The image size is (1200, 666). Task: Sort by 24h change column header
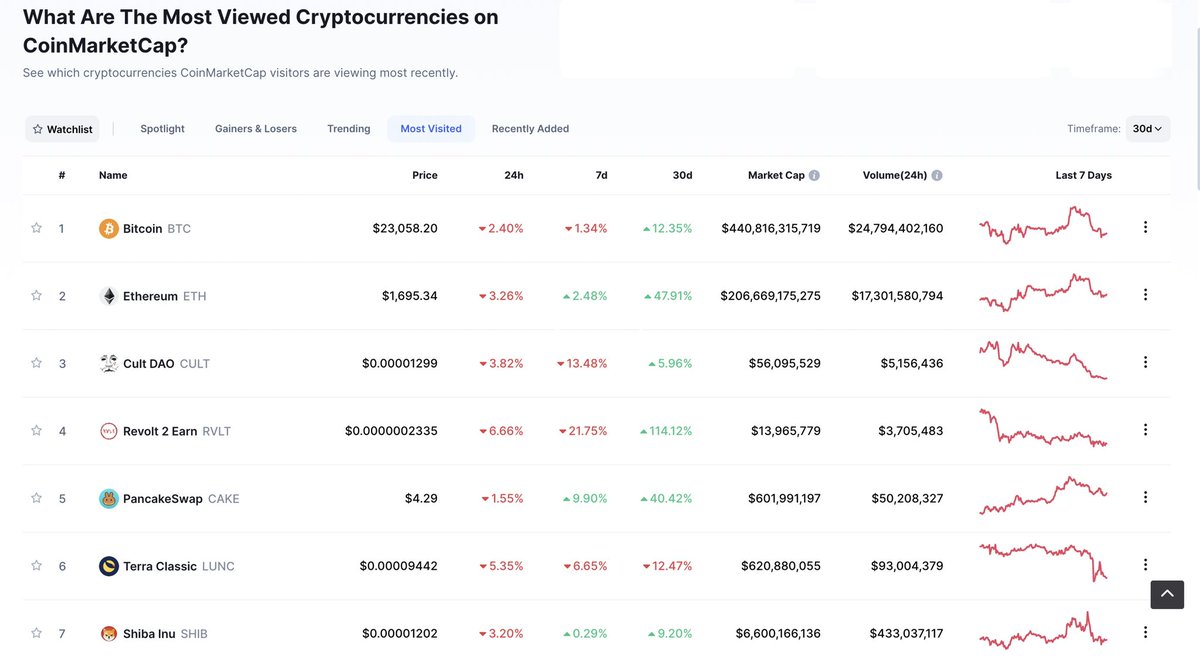coord(514,175)
